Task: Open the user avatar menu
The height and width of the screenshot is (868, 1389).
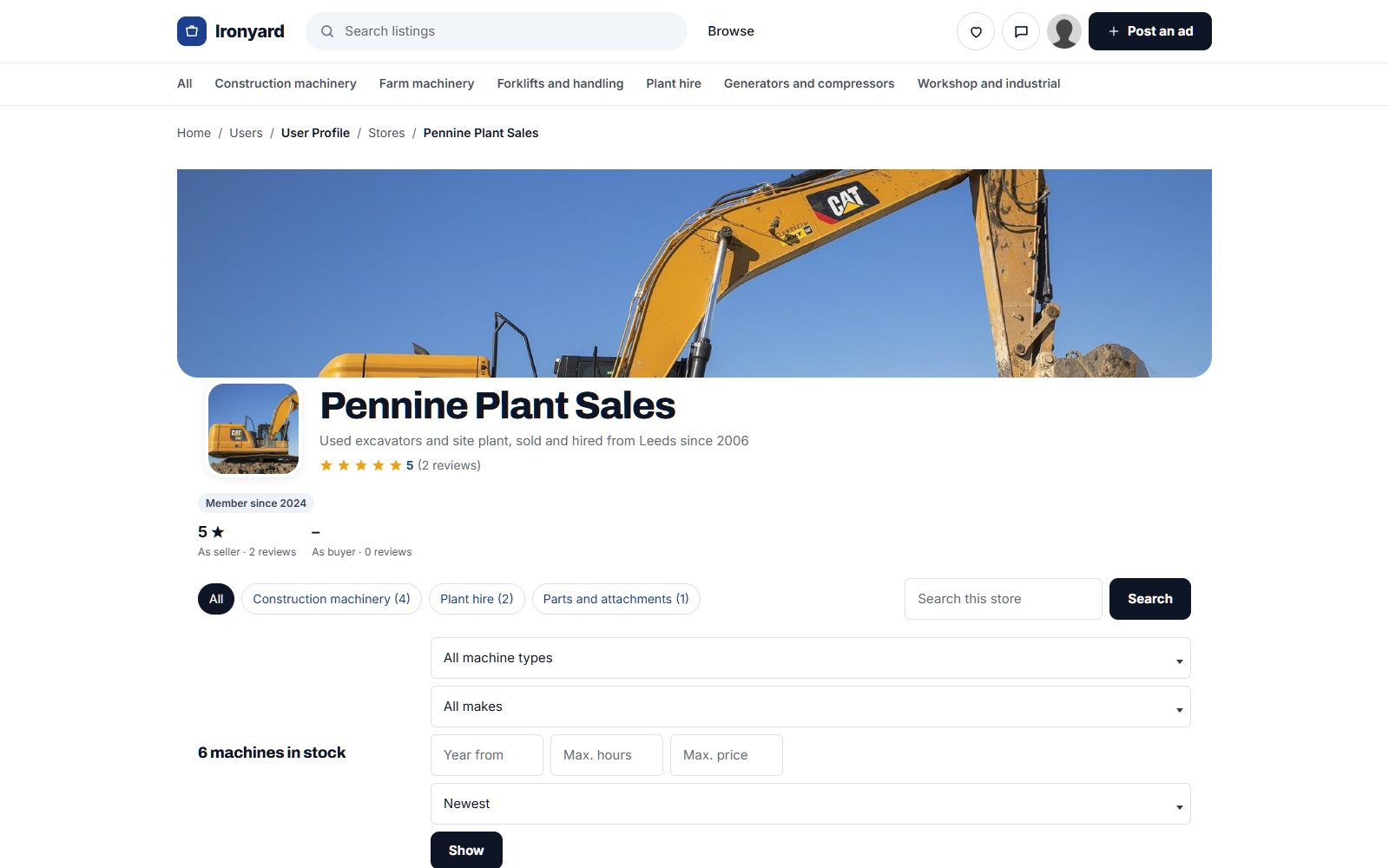Action: 1064,31
